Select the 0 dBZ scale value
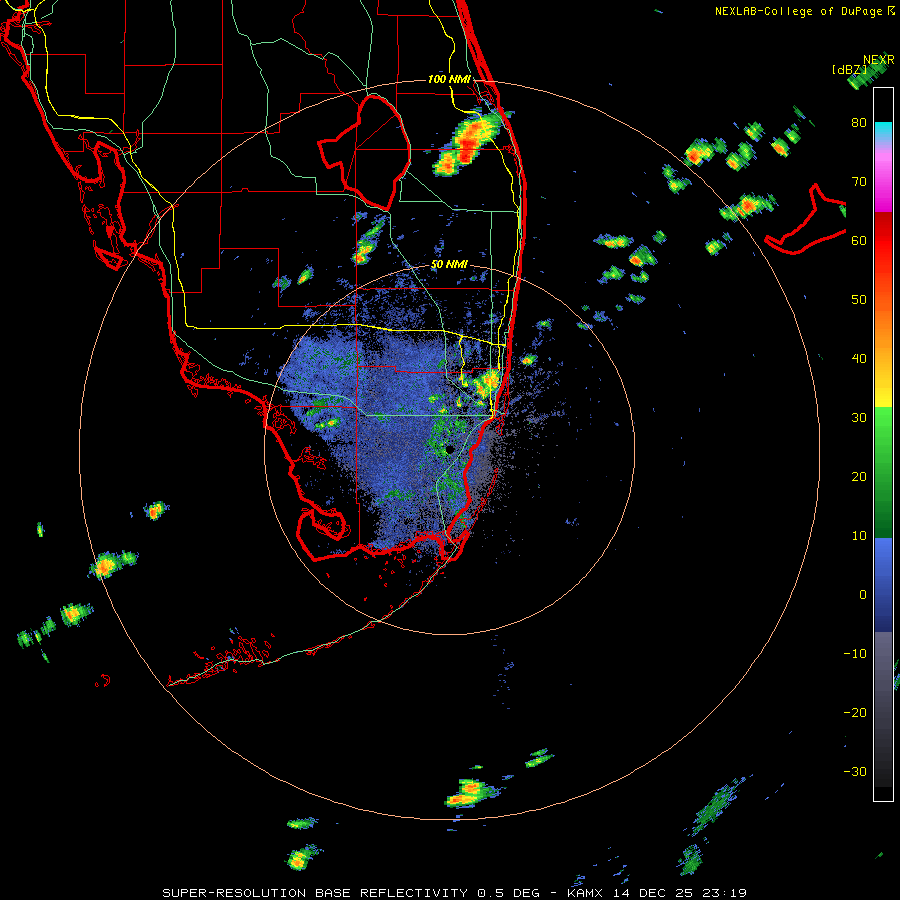 coord(863,595)
